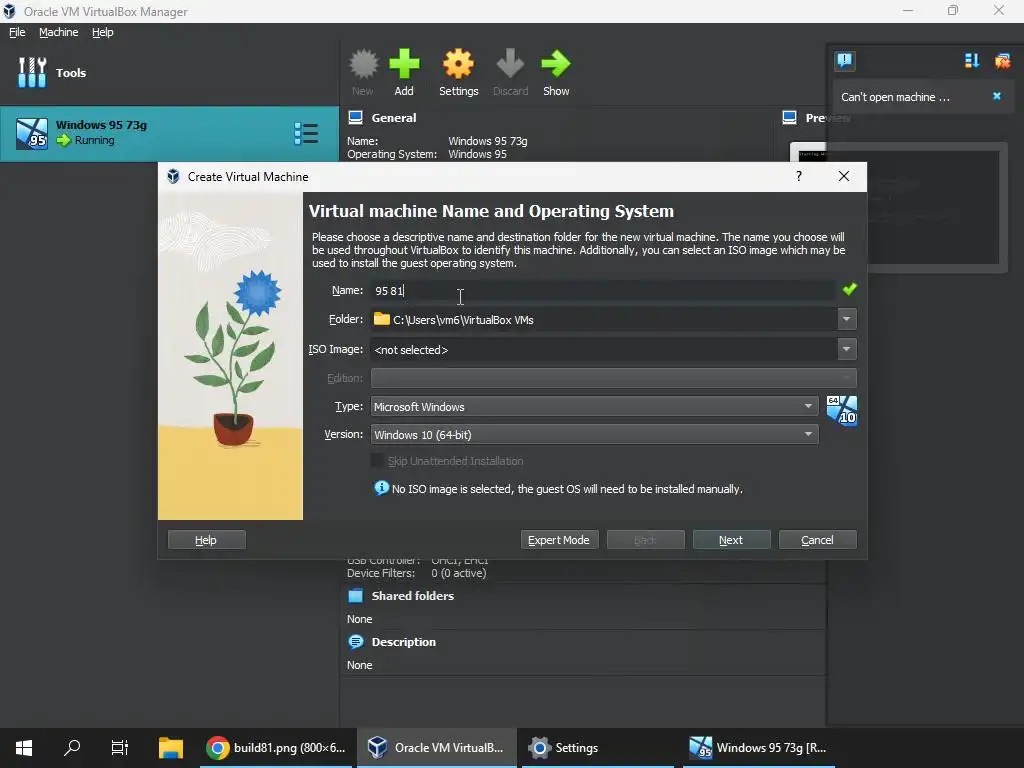Screen dimensions: 1024x768
Task: Open Task View in the taskbar
Action: click(120, 748)
